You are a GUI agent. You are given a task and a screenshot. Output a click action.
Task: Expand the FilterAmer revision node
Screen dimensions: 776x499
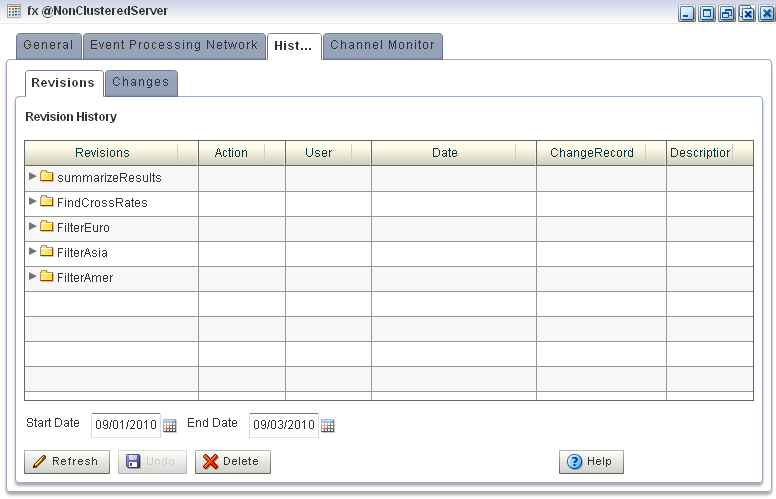[x=33, y=277]
